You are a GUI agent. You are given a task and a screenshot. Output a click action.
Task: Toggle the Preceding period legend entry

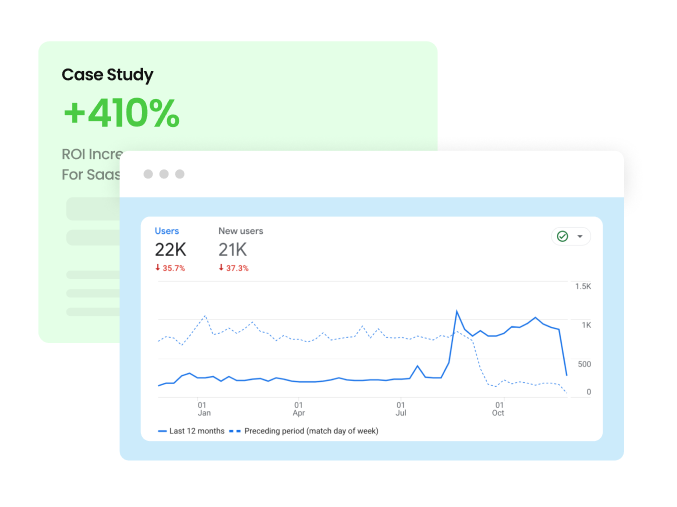[x=311, y=431]
